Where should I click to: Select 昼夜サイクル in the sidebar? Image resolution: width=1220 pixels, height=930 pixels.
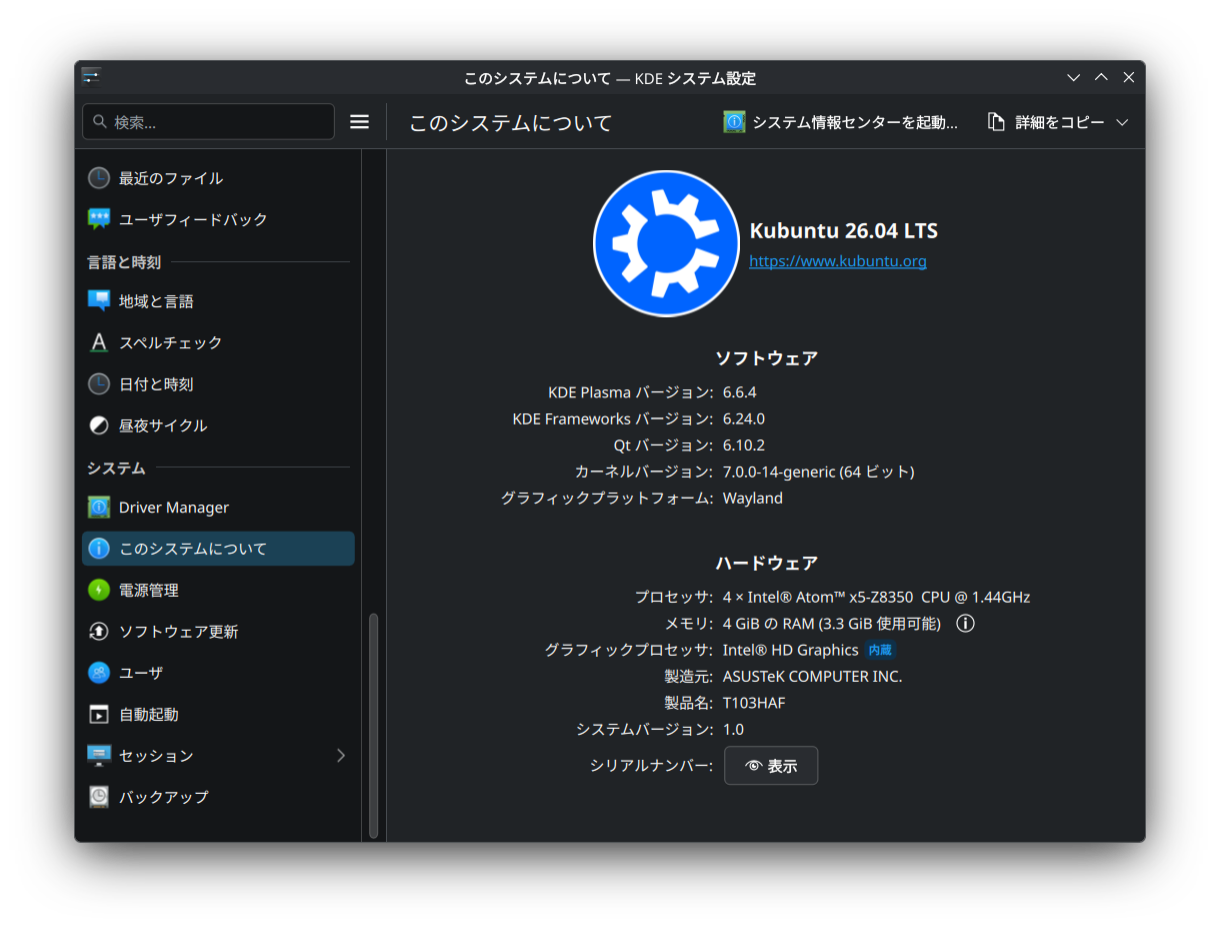pos(218,425)
